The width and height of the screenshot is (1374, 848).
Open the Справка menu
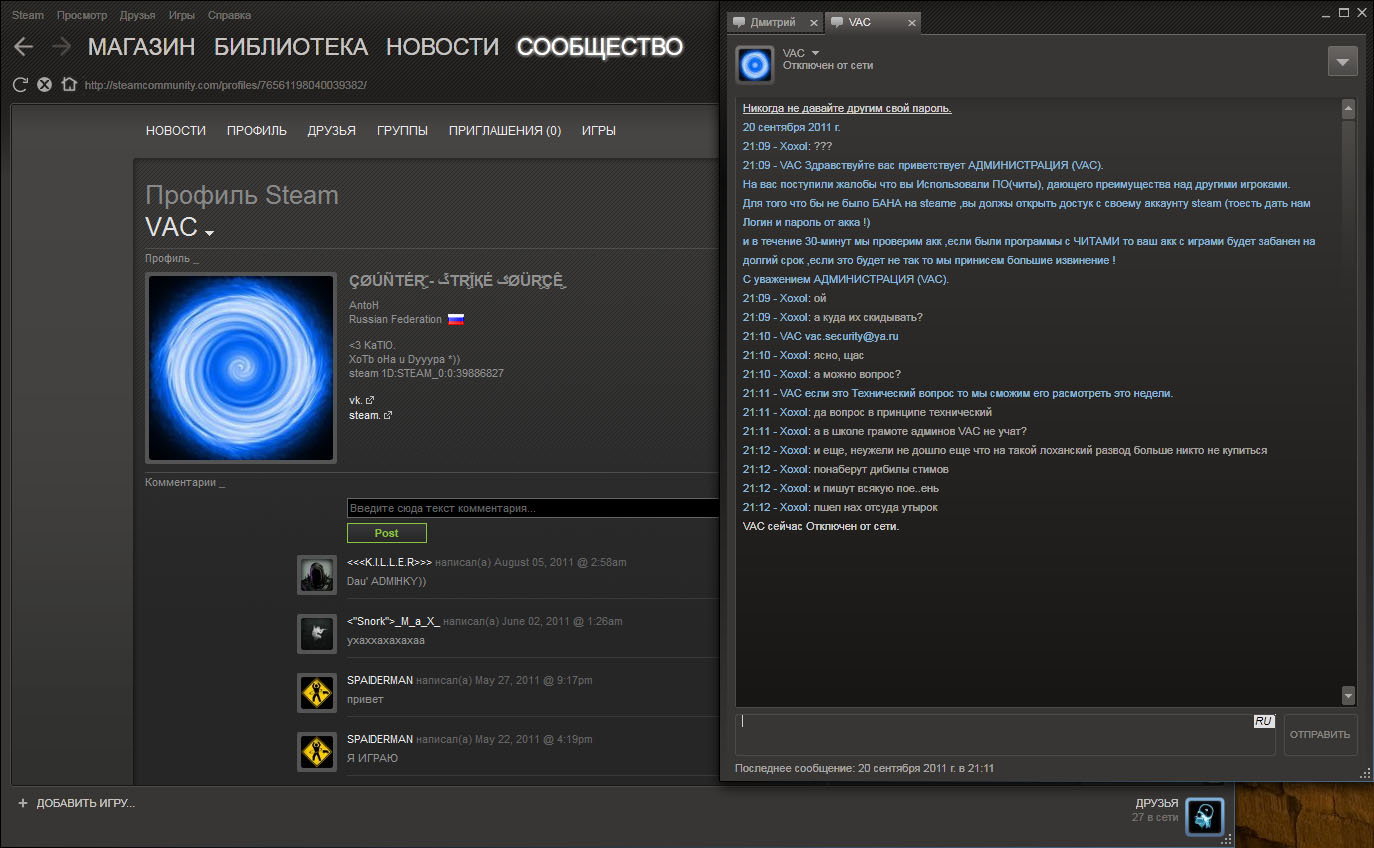click(x=230, y=15)
